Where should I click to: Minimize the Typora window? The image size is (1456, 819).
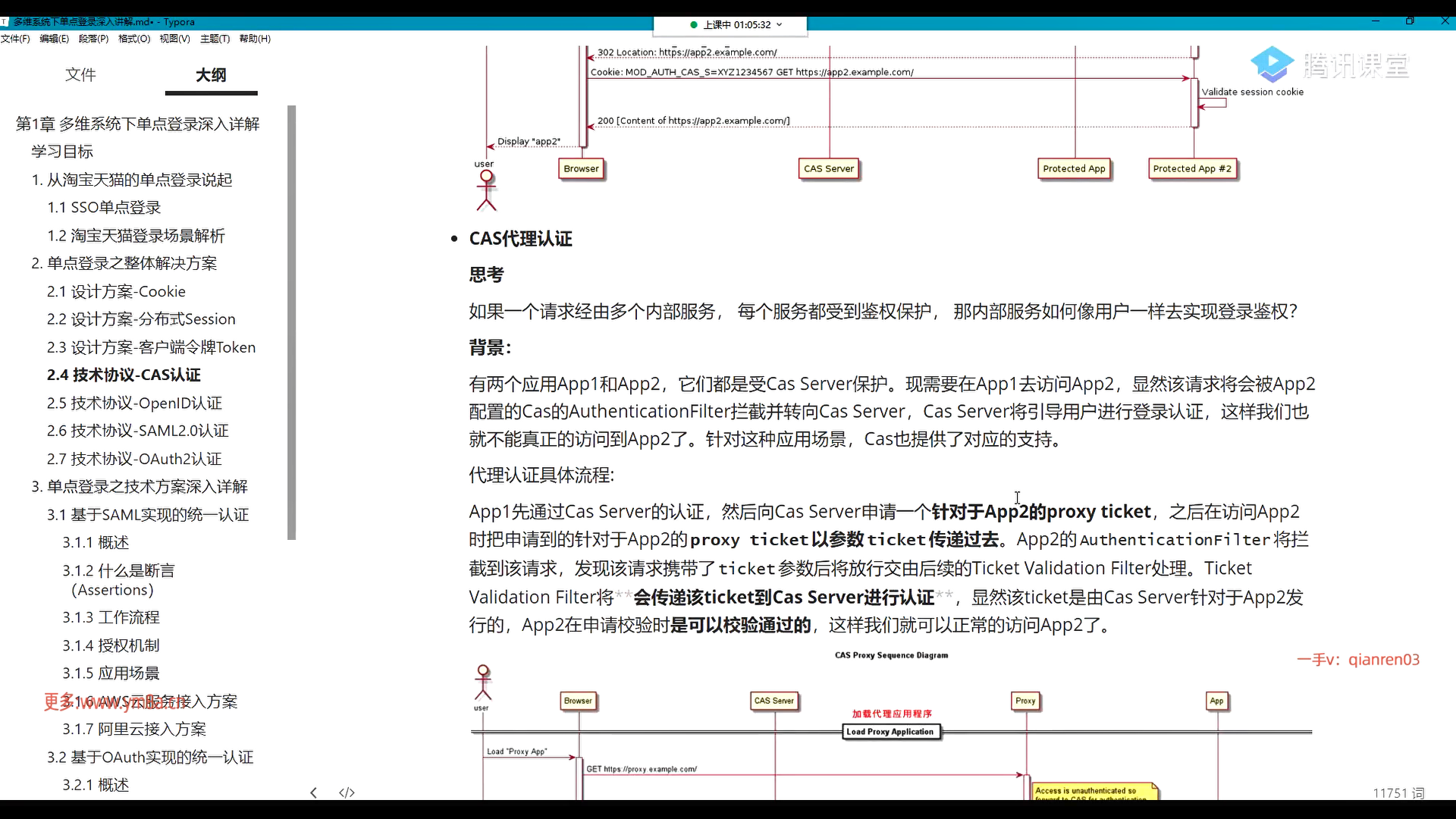(x=1376, y=21)
